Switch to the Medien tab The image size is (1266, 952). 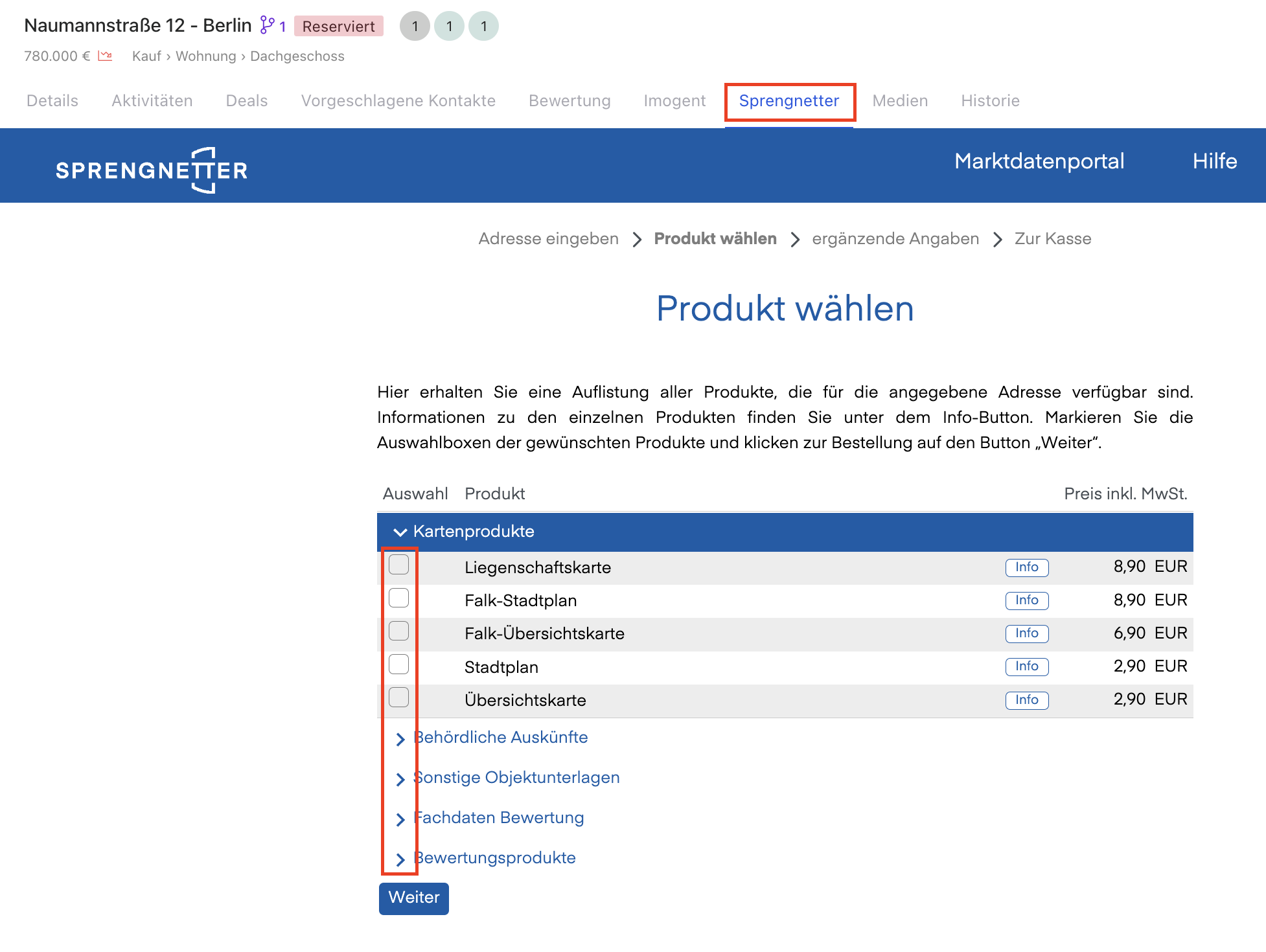click(x=900, y=101)
